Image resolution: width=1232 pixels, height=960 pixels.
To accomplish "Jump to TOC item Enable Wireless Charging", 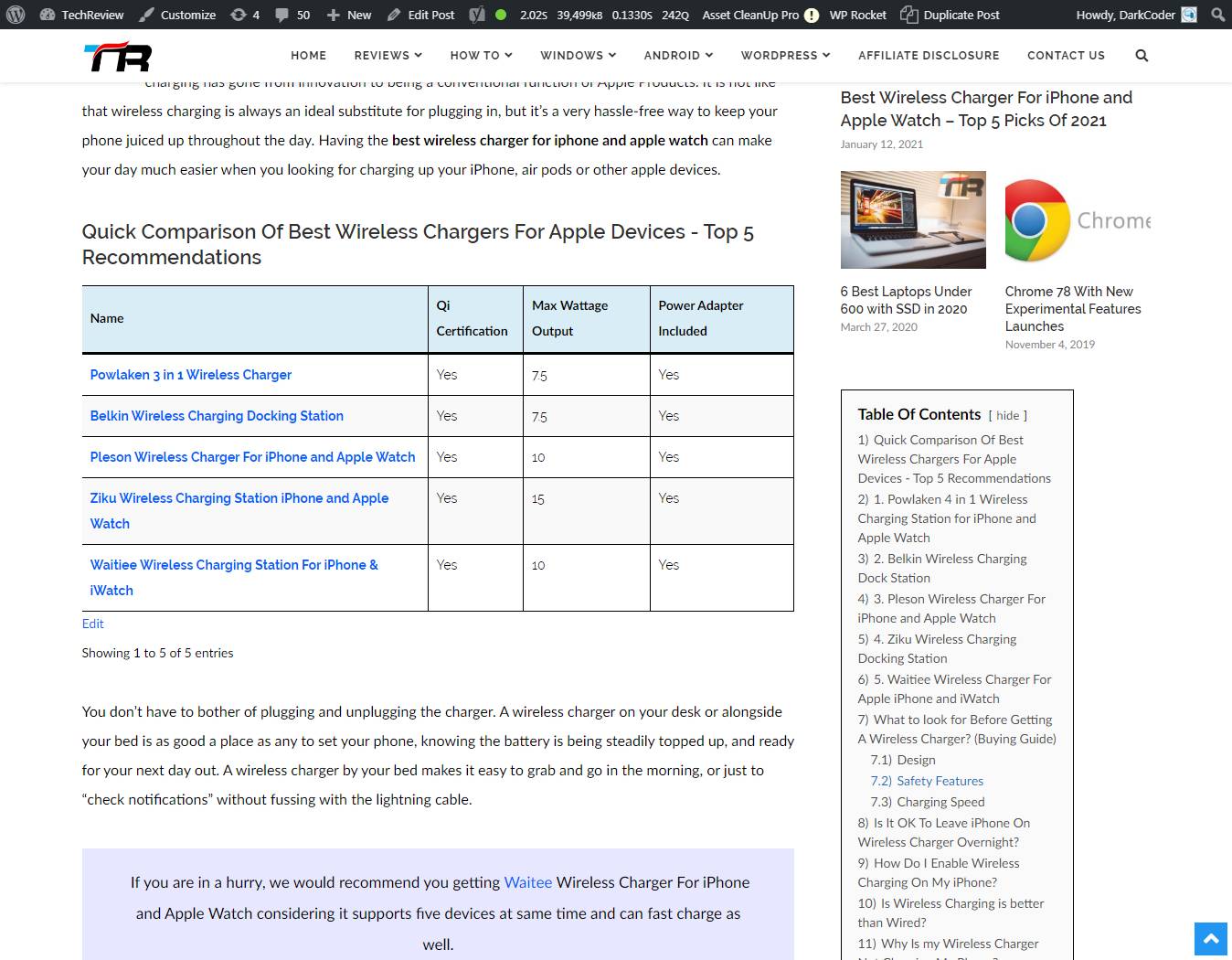I will pyautogui.click(x=939, y=872).
